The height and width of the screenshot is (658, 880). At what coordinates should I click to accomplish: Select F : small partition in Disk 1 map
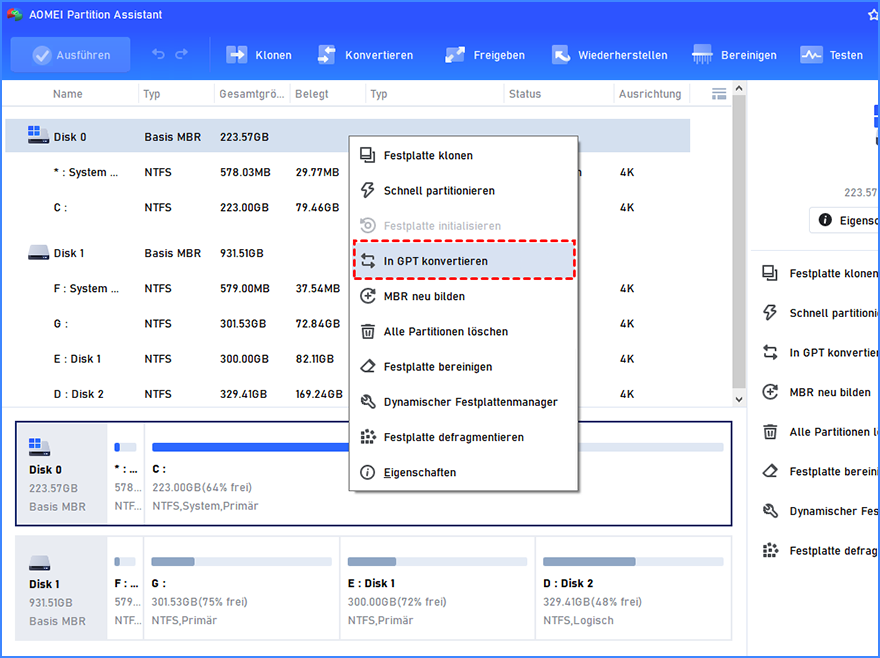click(125, 588)
